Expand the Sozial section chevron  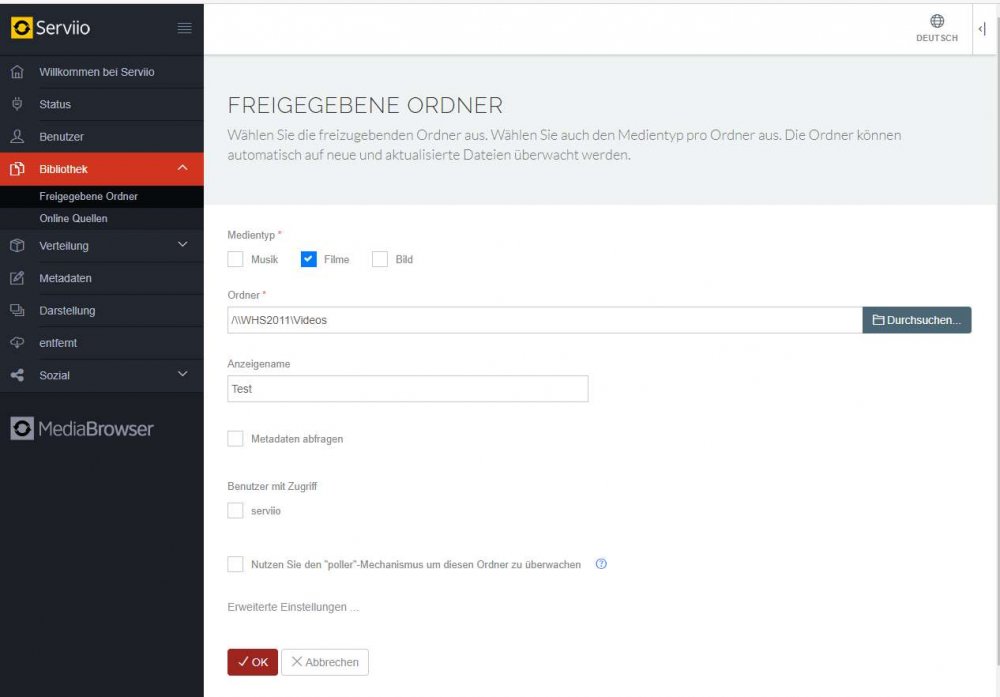[182, 374]
